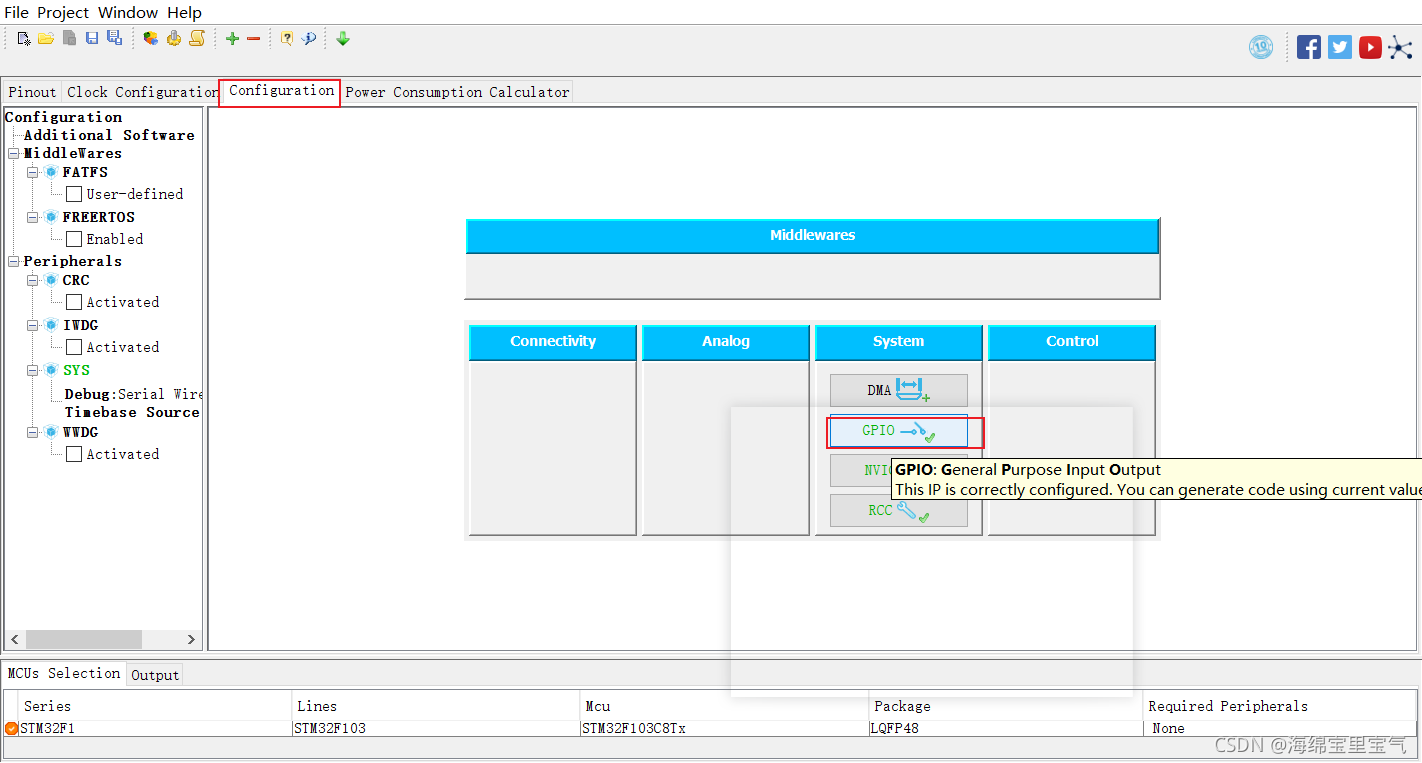Collapse the WWDG tree node
This screenshot has height=763, width=1422.
coord(32,432)
